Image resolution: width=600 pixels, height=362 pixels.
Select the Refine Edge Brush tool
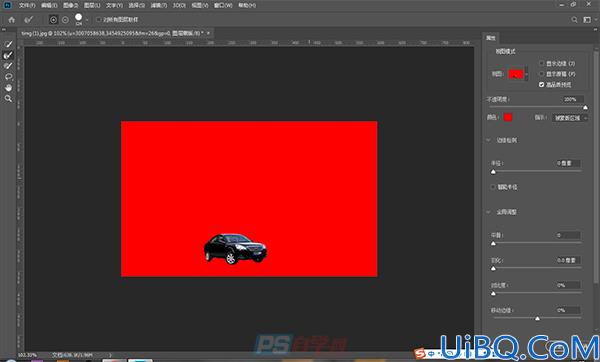coord(8,55)
